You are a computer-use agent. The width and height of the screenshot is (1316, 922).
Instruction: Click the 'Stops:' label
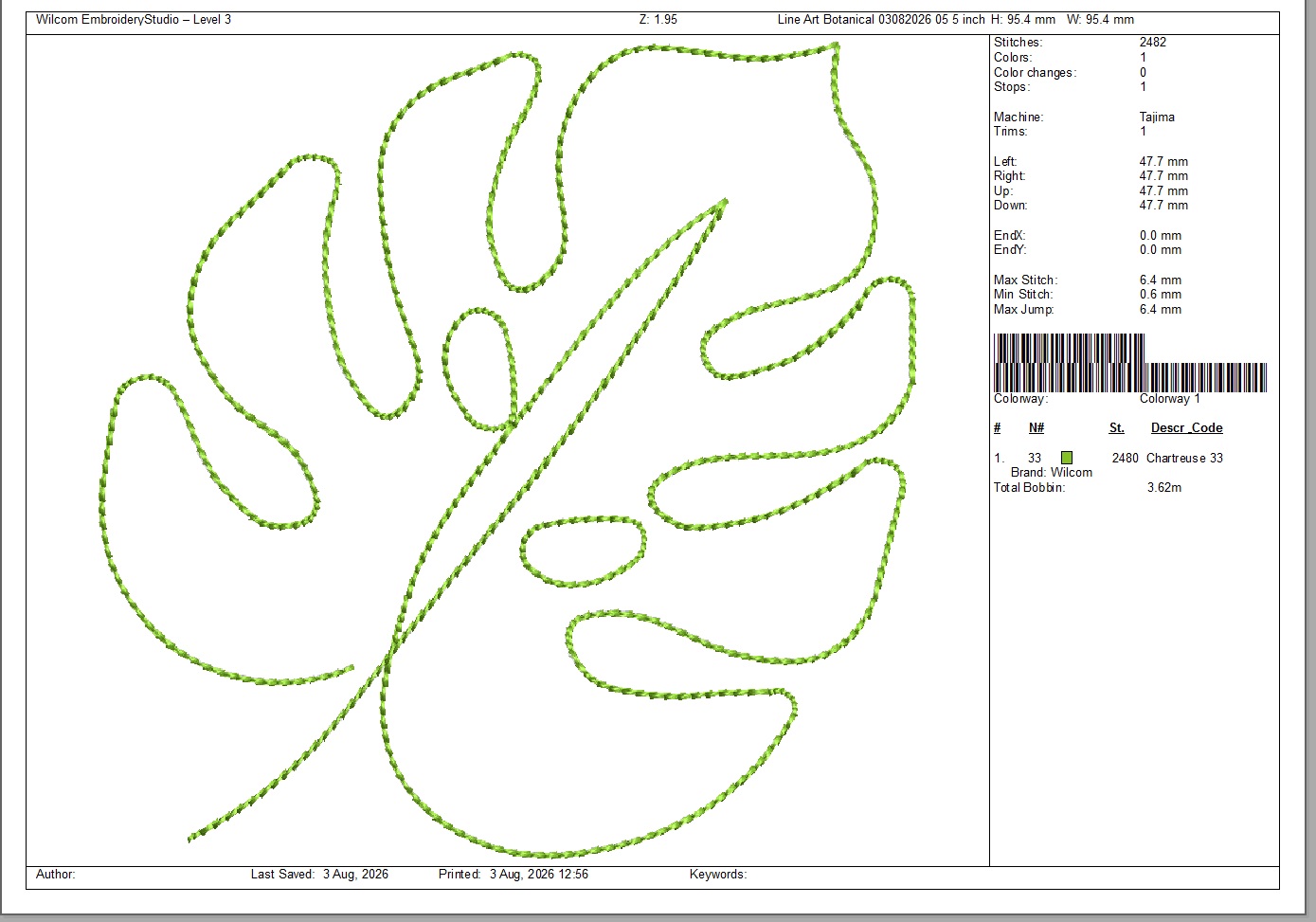[x=1011, y=86]
